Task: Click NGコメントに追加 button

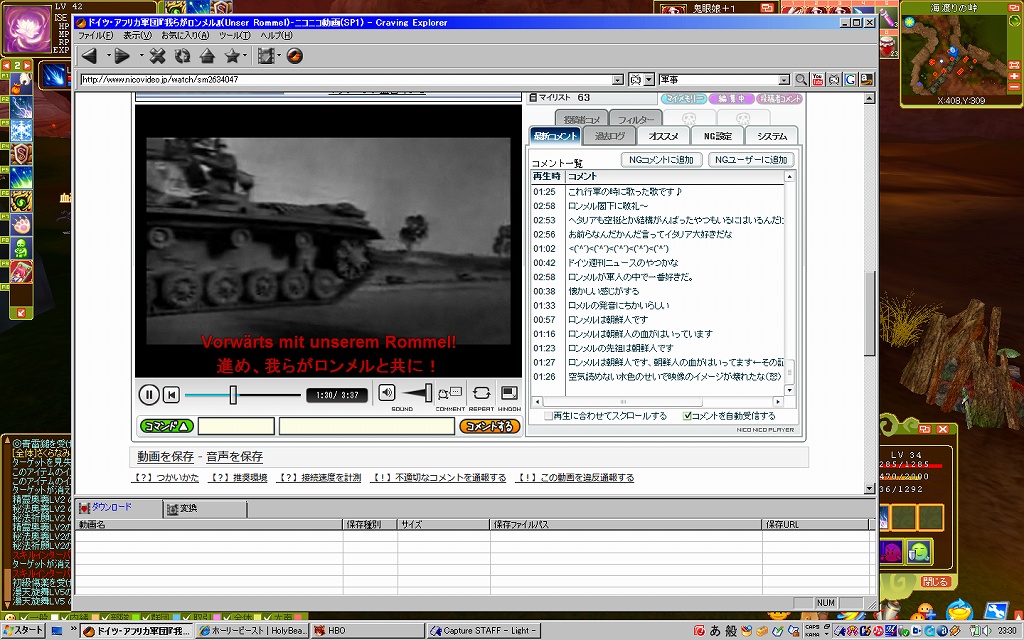Action: 661,159
